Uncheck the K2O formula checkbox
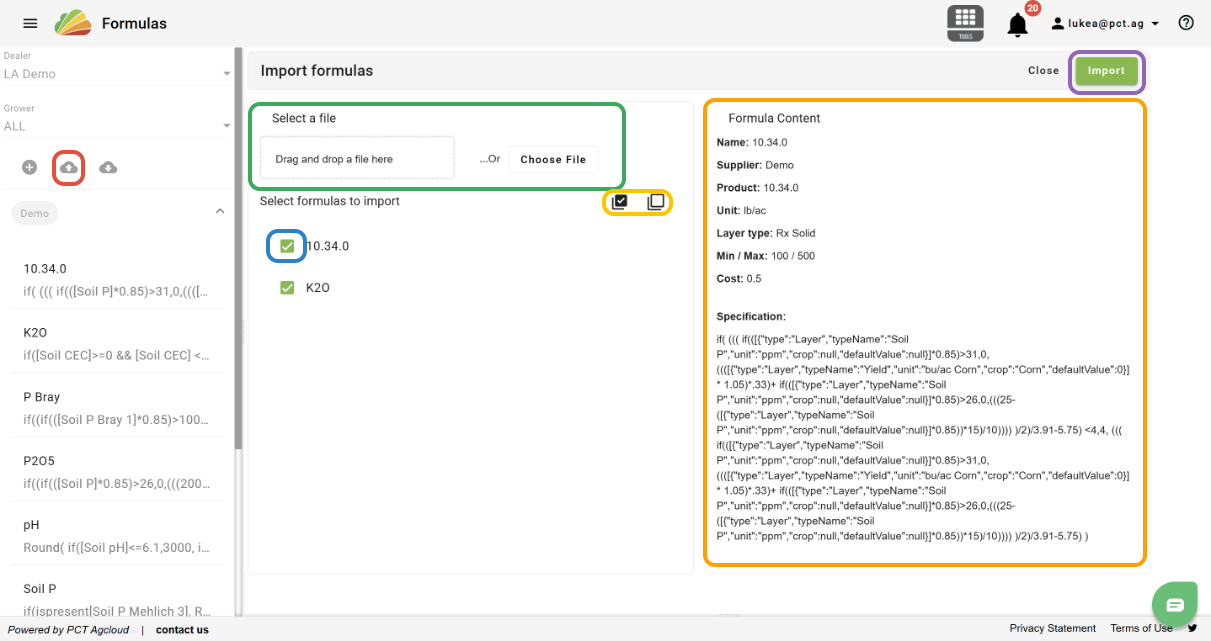The image size is (1211, 641). 287,288
